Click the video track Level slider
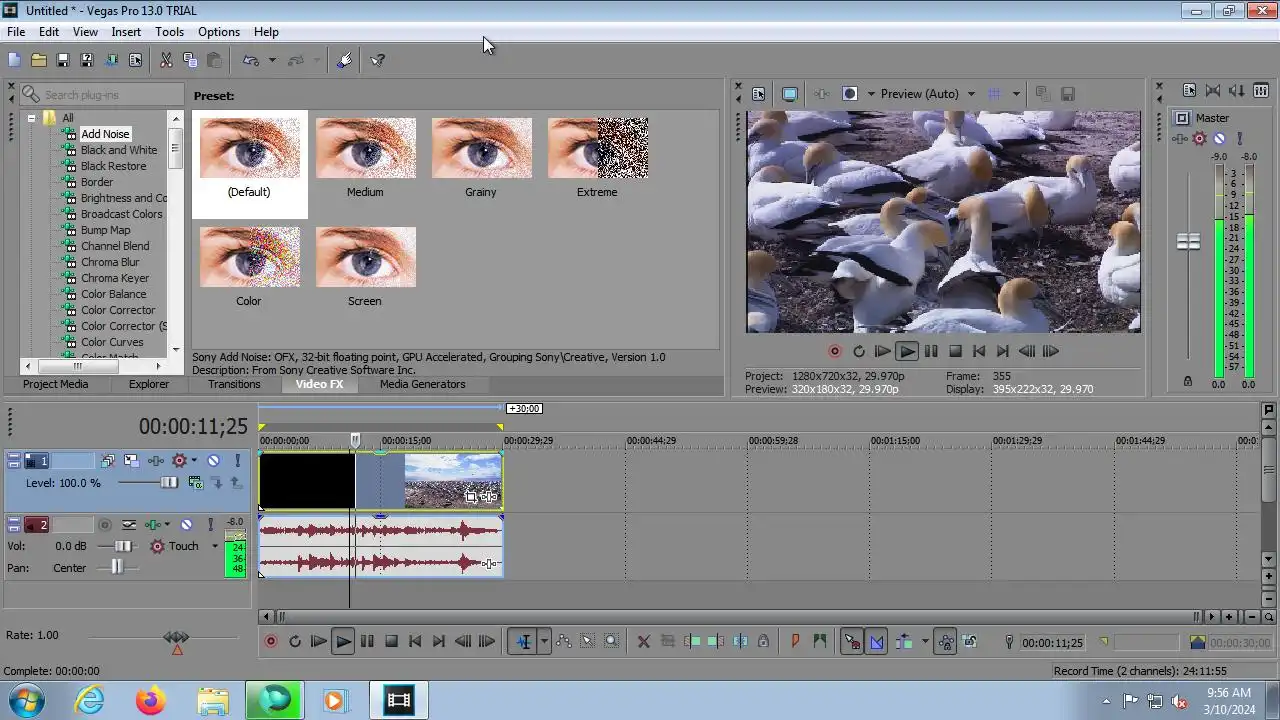Image resolution: width=1280 pixels, height=720 pixels. click(168, 483)
